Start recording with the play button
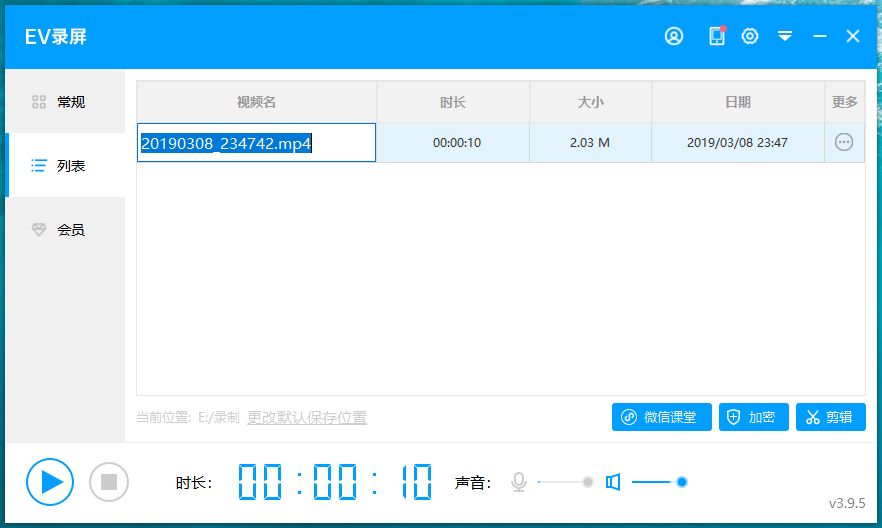882x528 pixels. point(50,482)
